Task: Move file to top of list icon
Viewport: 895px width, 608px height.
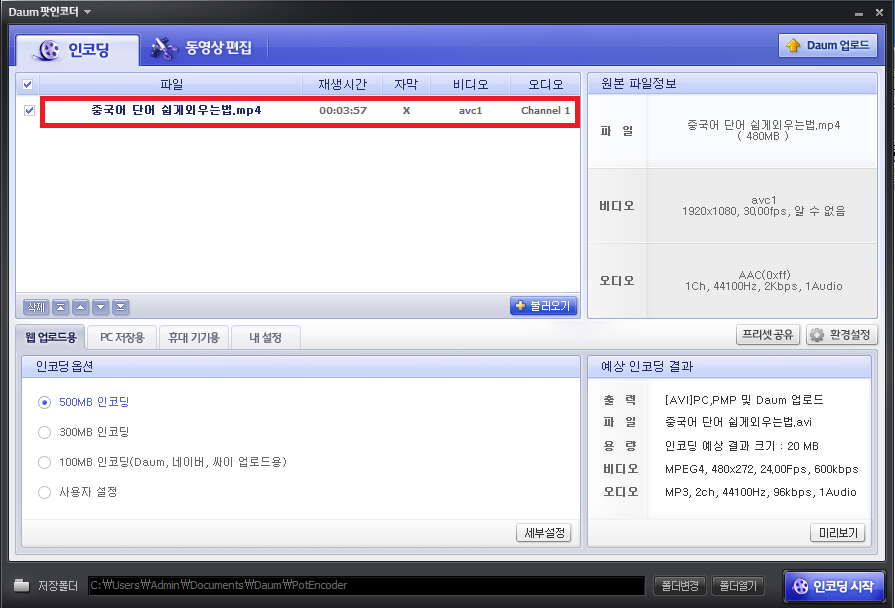Action: click(x=61, y=307)
